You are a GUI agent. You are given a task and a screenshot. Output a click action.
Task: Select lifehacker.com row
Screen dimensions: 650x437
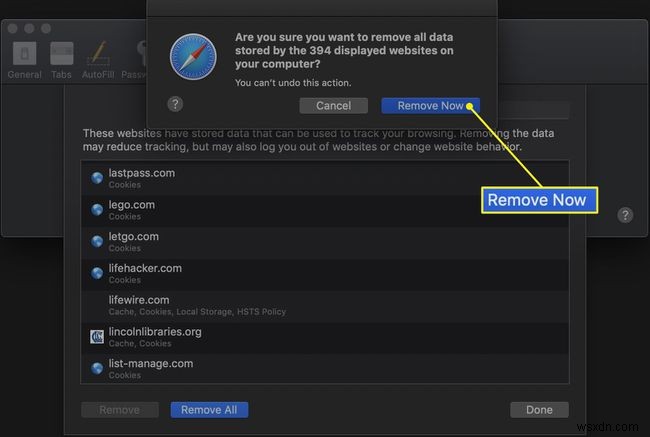pos(325,274)
